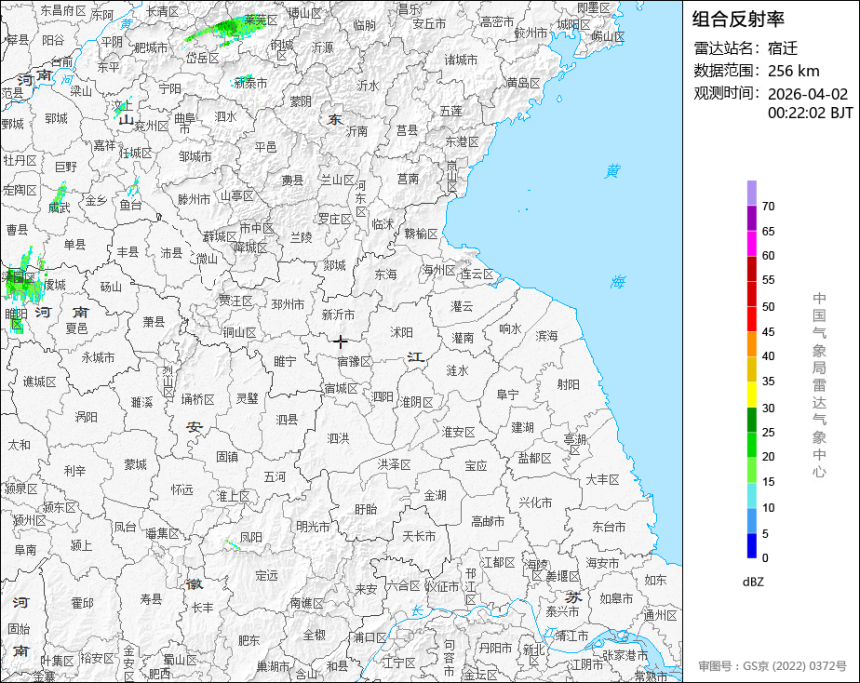Screen dimensions: 860x683
Task: Click the radar station name 宿迁
Action: (x=785, y=49)
